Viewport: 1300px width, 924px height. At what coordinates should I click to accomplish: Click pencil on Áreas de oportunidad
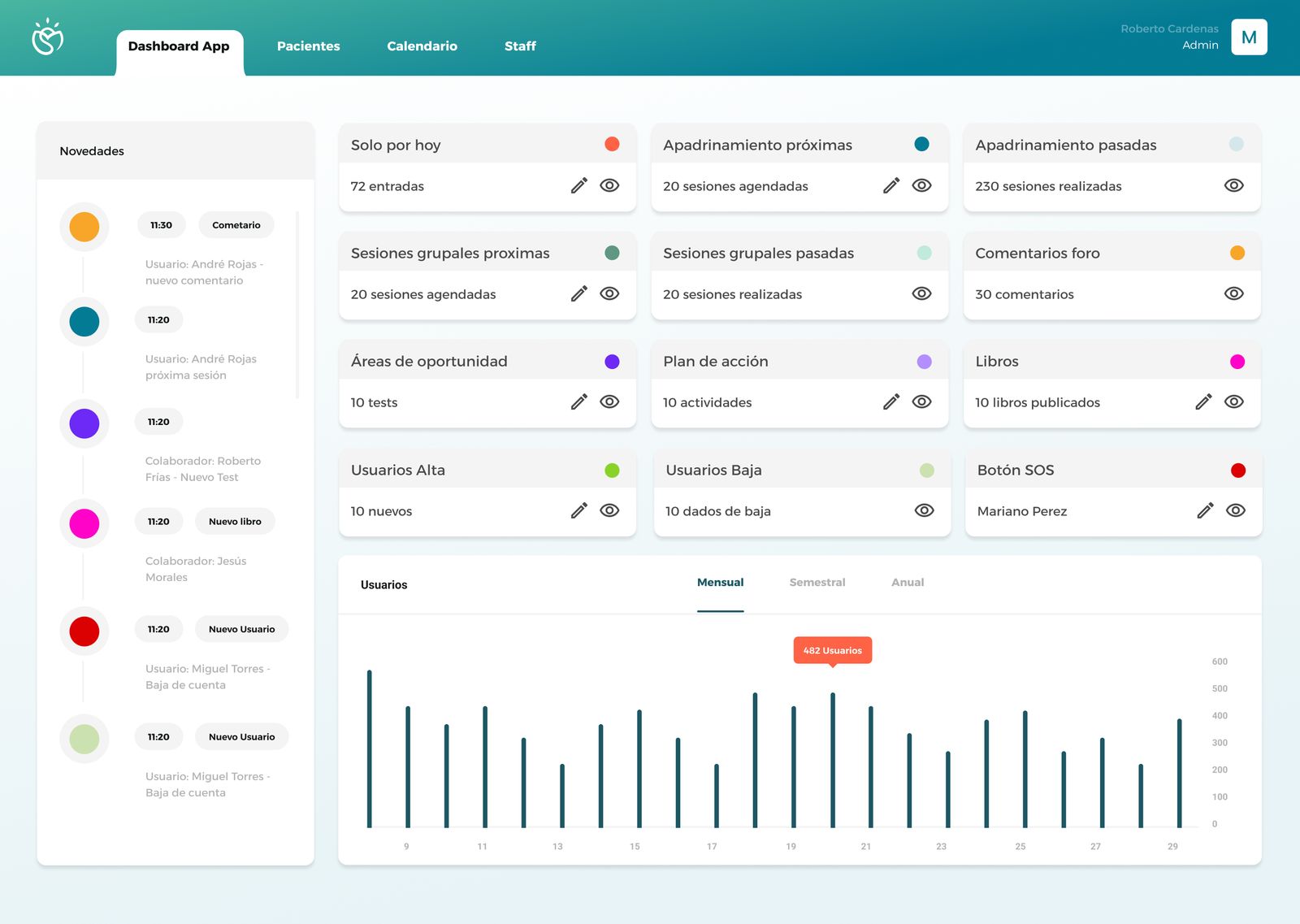(x=579, y=402)
